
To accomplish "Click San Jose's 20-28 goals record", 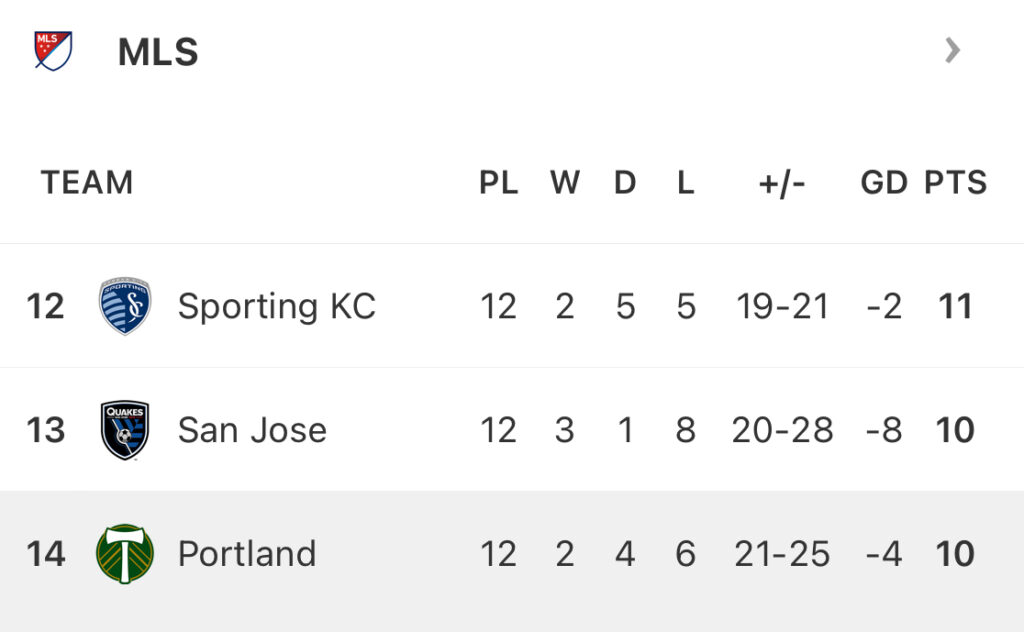I will pos(782,430).
